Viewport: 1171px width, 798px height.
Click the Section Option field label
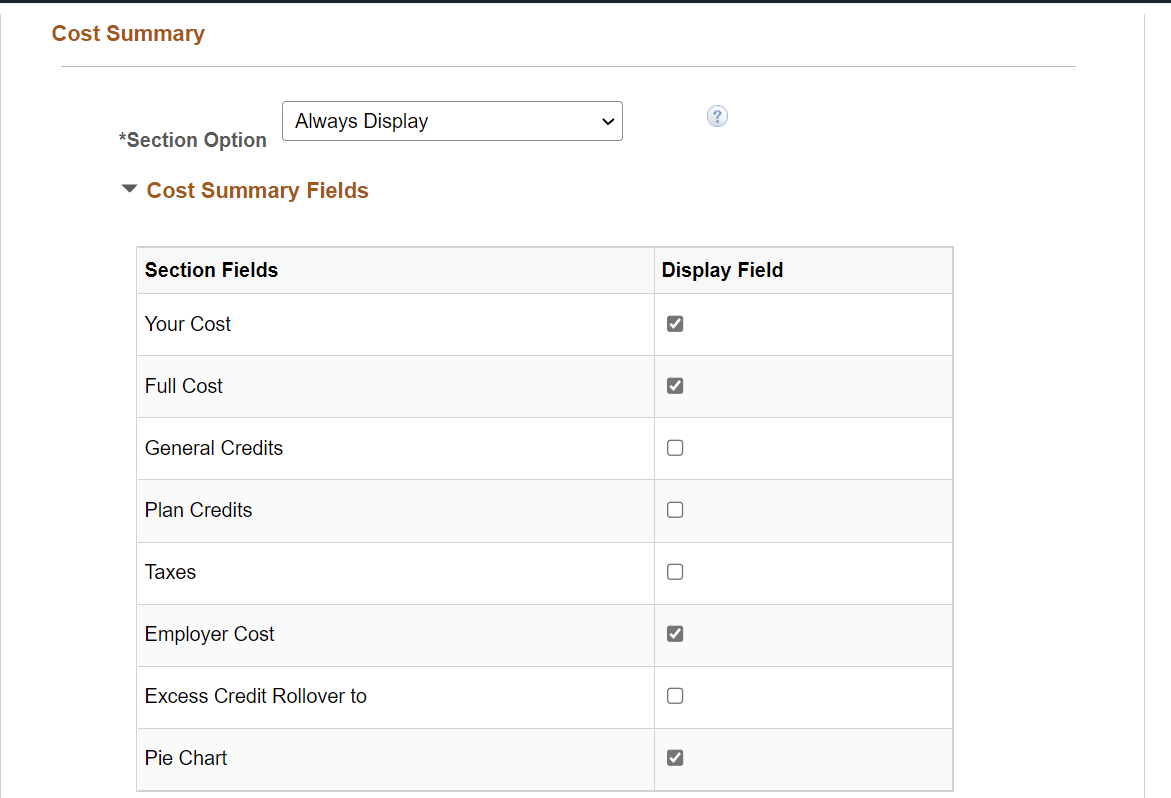coord(193,140)
